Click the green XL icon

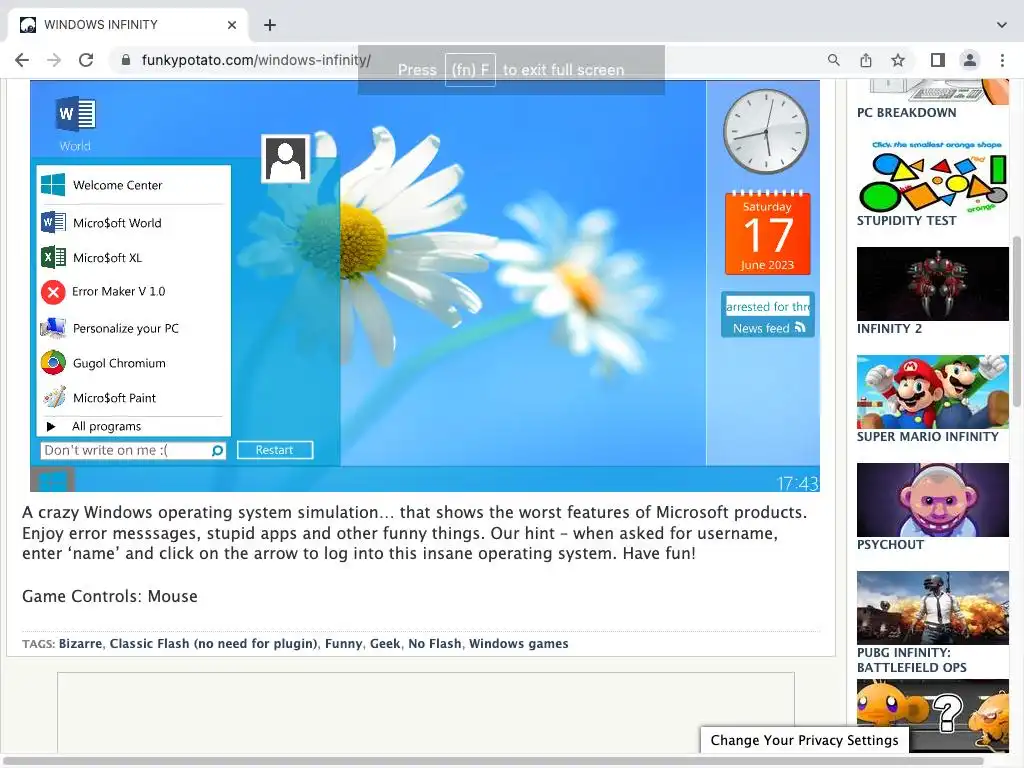click(53, 257)
